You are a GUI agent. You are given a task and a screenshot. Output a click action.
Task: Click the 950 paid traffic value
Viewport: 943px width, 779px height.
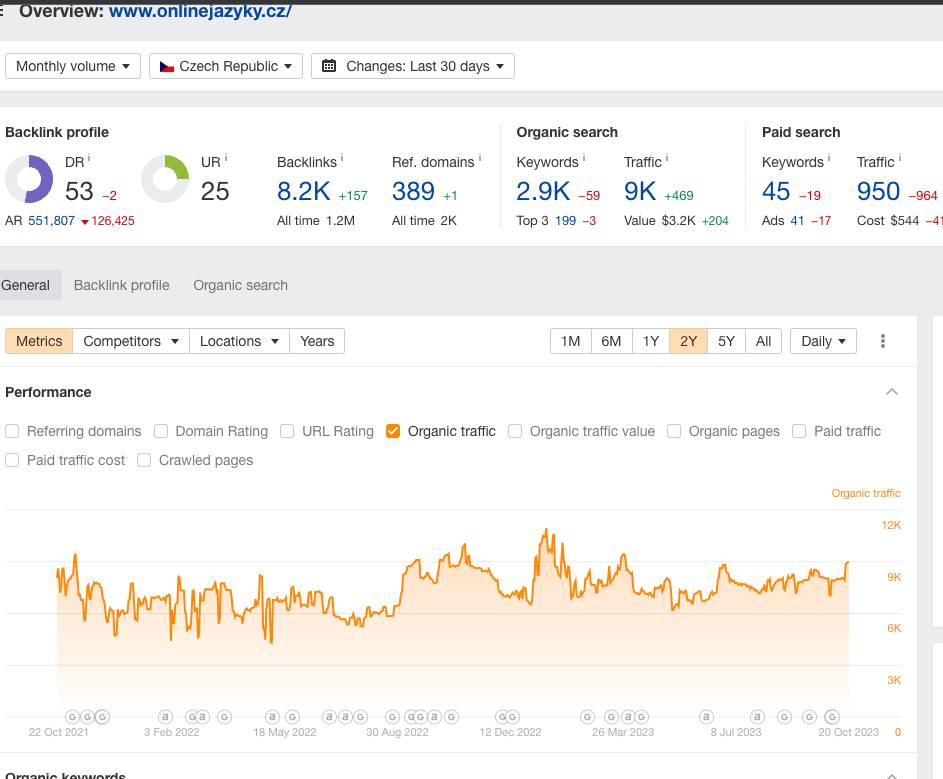tap(879, 191)
